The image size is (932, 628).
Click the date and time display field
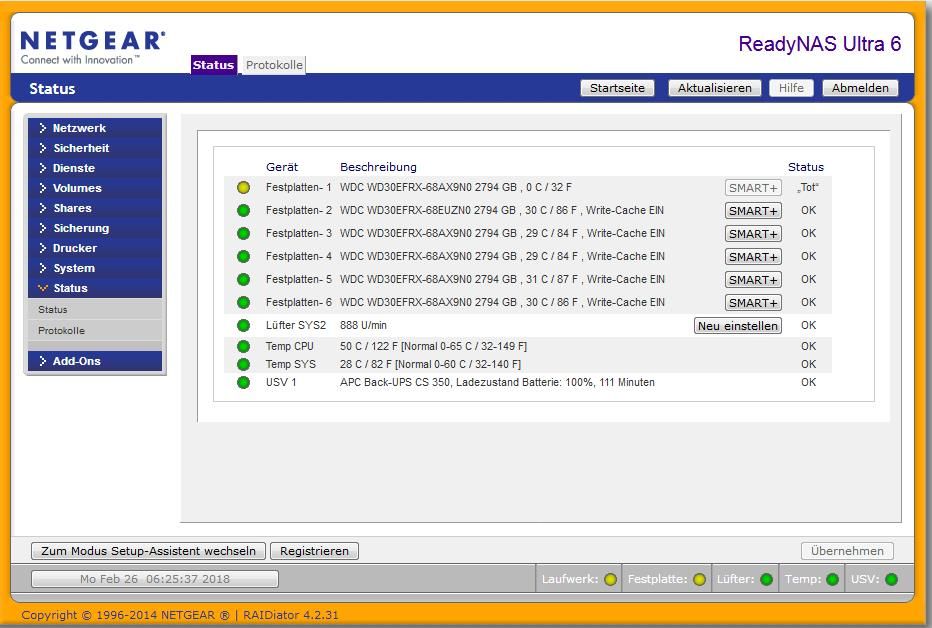click(x=155, y=579)
